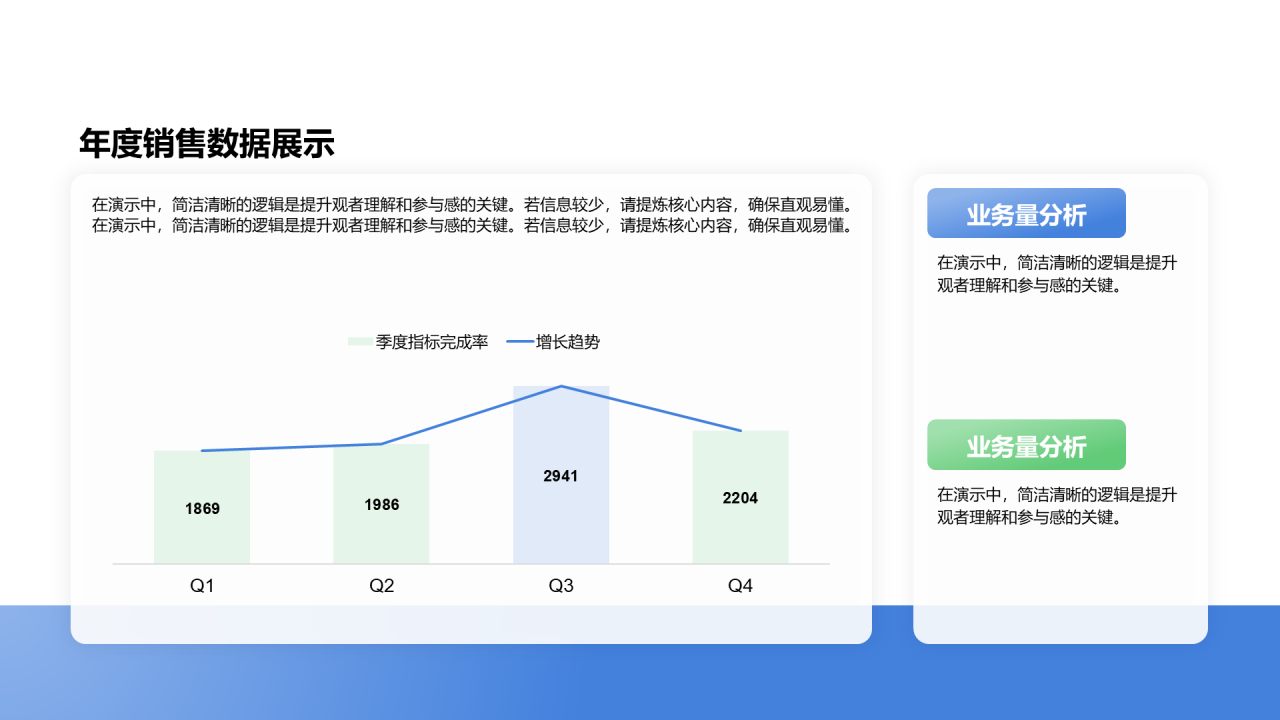This screenshot has width=1280, height=720.
Task: Select the description text under green 业务量分析
Action: (x=1057, y=505)
